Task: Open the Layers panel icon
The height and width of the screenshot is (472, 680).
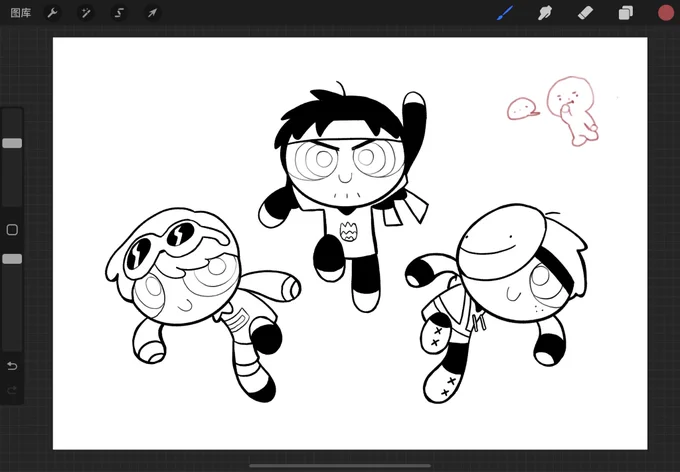Action: pos(625,13)
